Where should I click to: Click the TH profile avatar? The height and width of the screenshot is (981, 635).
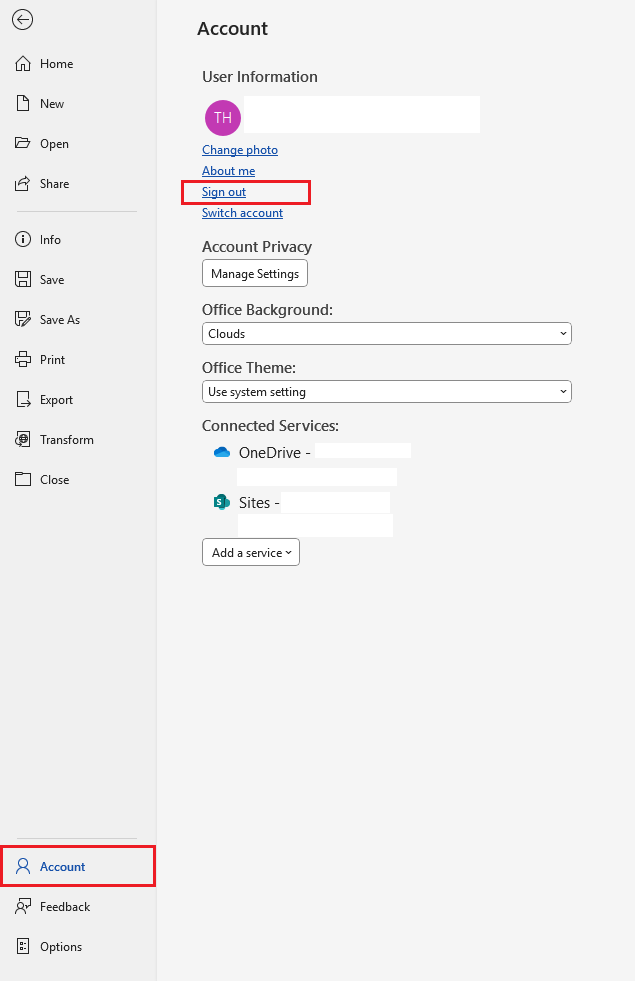pos(222,117)
